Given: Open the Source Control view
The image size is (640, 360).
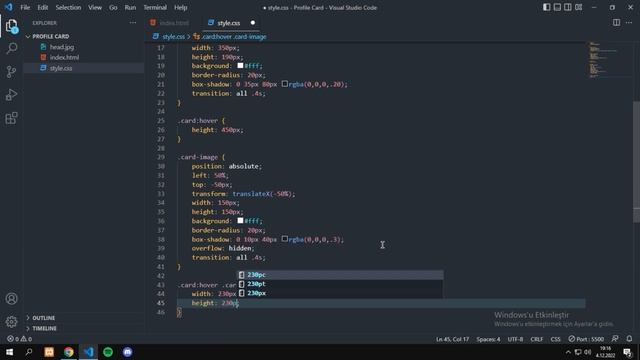Looking at the screenshot, I should (11, 72).
